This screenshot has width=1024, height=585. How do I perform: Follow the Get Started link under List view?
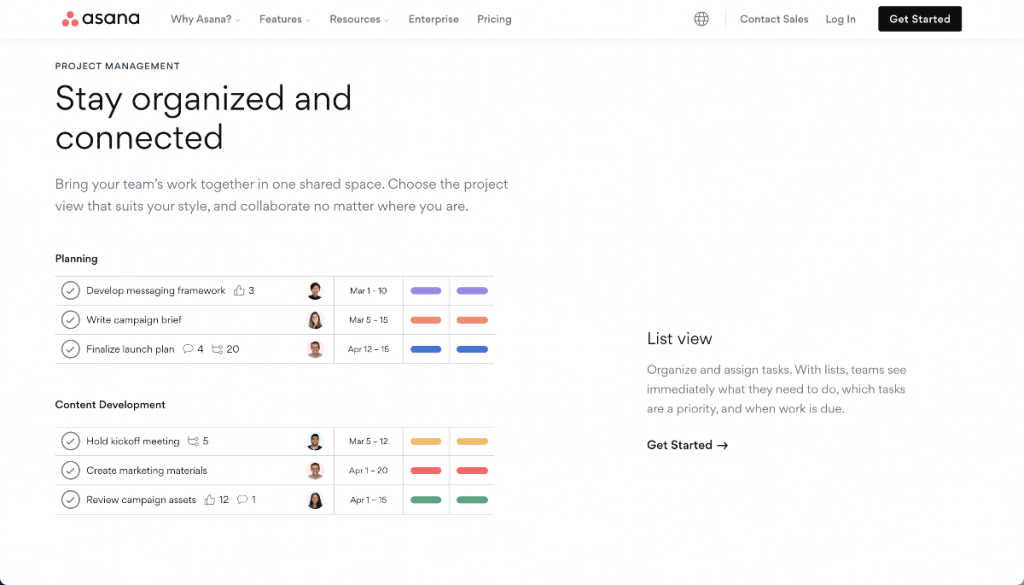687,444
